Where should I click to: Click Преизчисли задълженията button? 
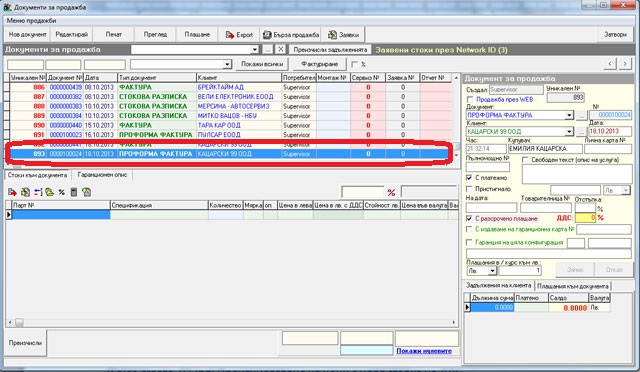click(x=330, y=49)
